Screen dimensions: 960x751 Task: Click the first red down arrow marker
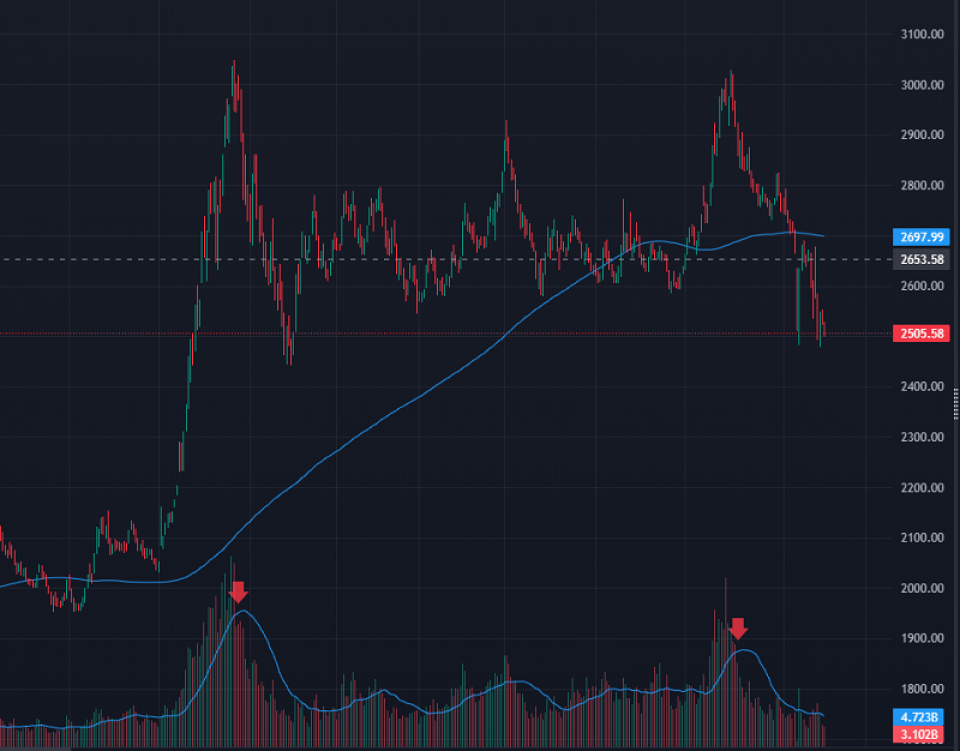tap(238, 591)
